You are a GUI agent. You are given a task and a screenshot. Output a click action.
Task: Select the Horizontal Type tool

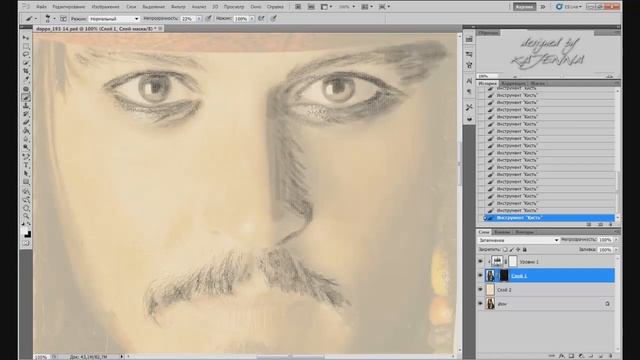coord(26,165)
